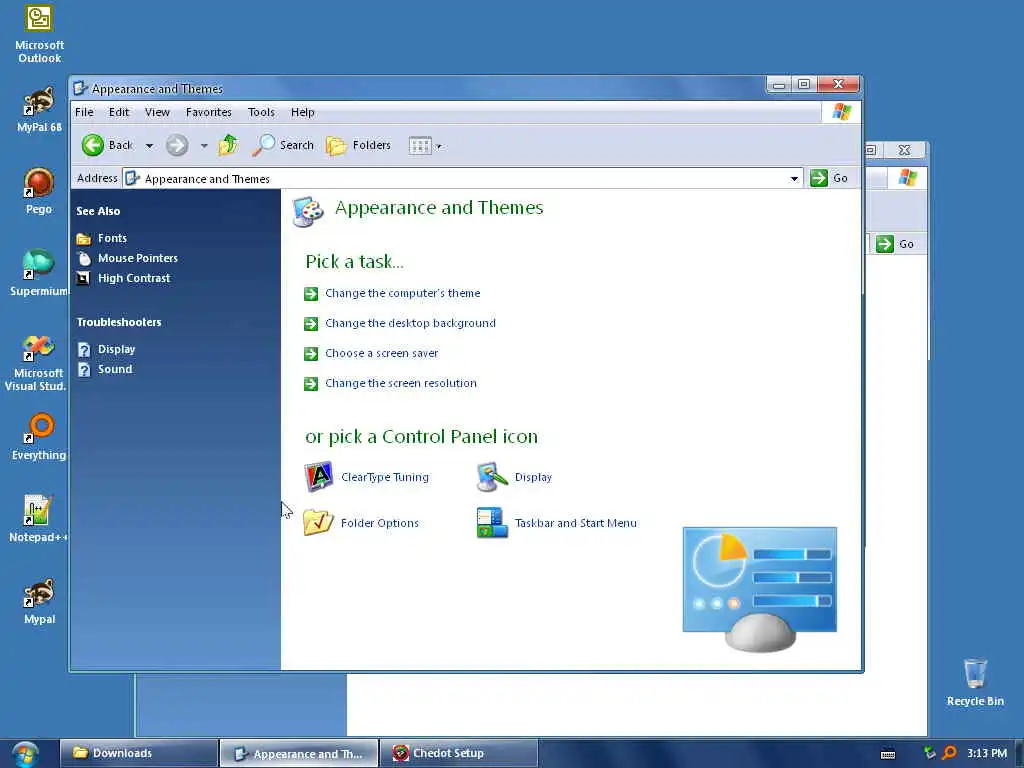Screen dimensions: 1024x768
Task: Open the Search magnifier in toolbar
Action: (283, 145)
